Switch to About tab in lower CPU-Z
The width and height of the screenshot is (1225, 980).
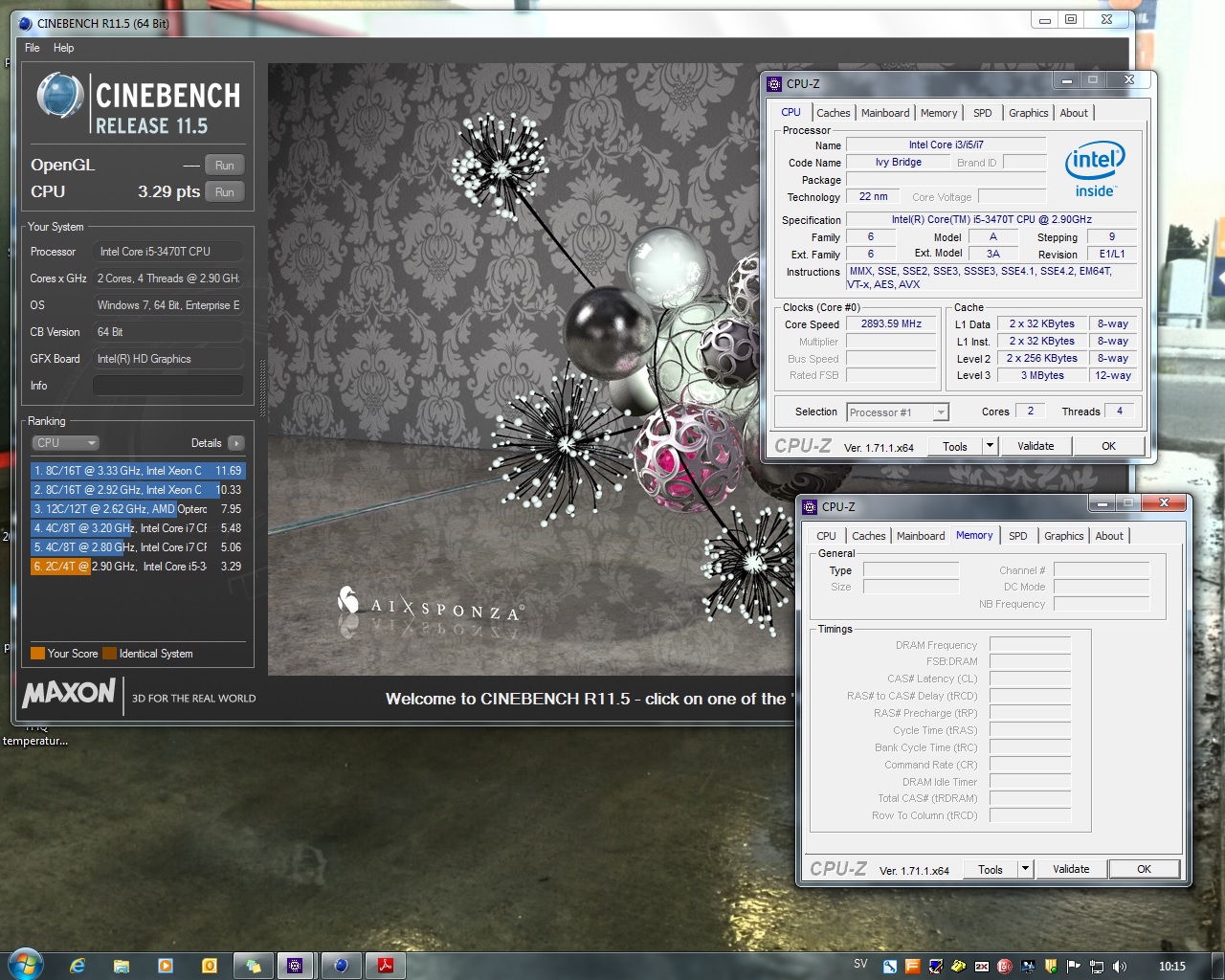coord(1109,536)
